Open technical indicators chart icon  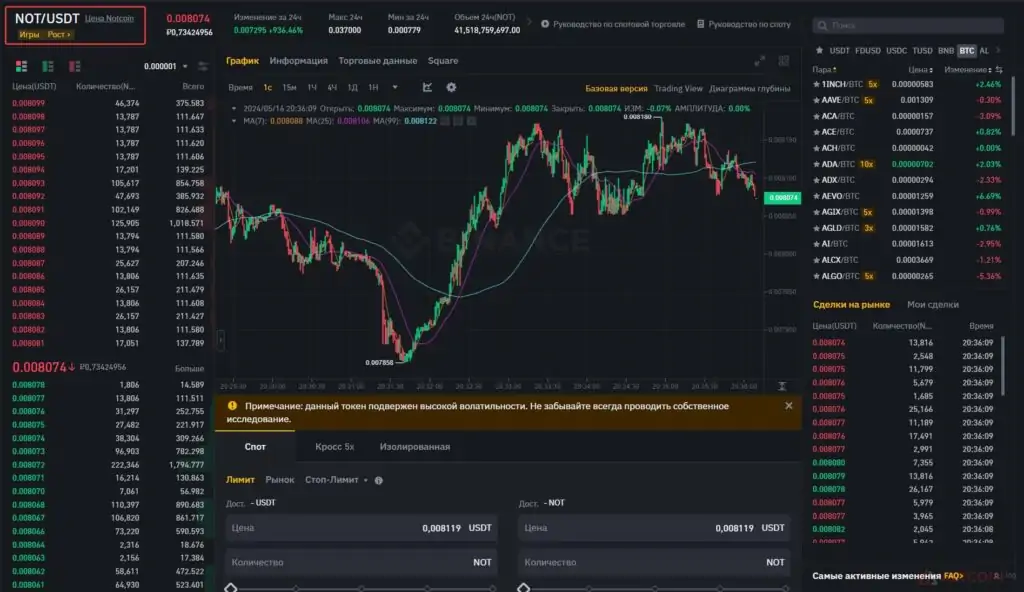(427, 87)
